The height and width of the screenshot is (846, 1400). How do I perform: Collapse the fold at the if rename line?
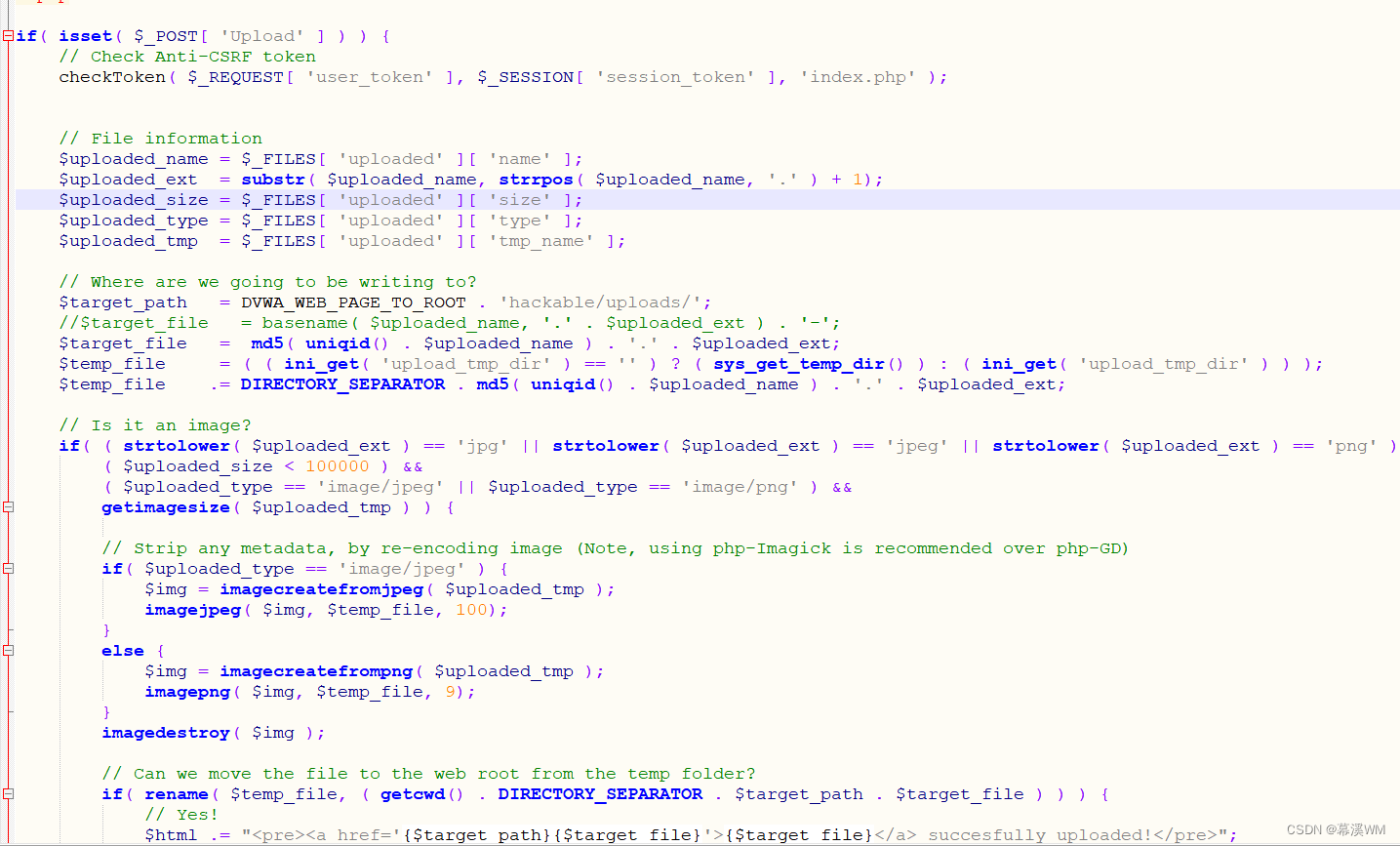(8, 794)
